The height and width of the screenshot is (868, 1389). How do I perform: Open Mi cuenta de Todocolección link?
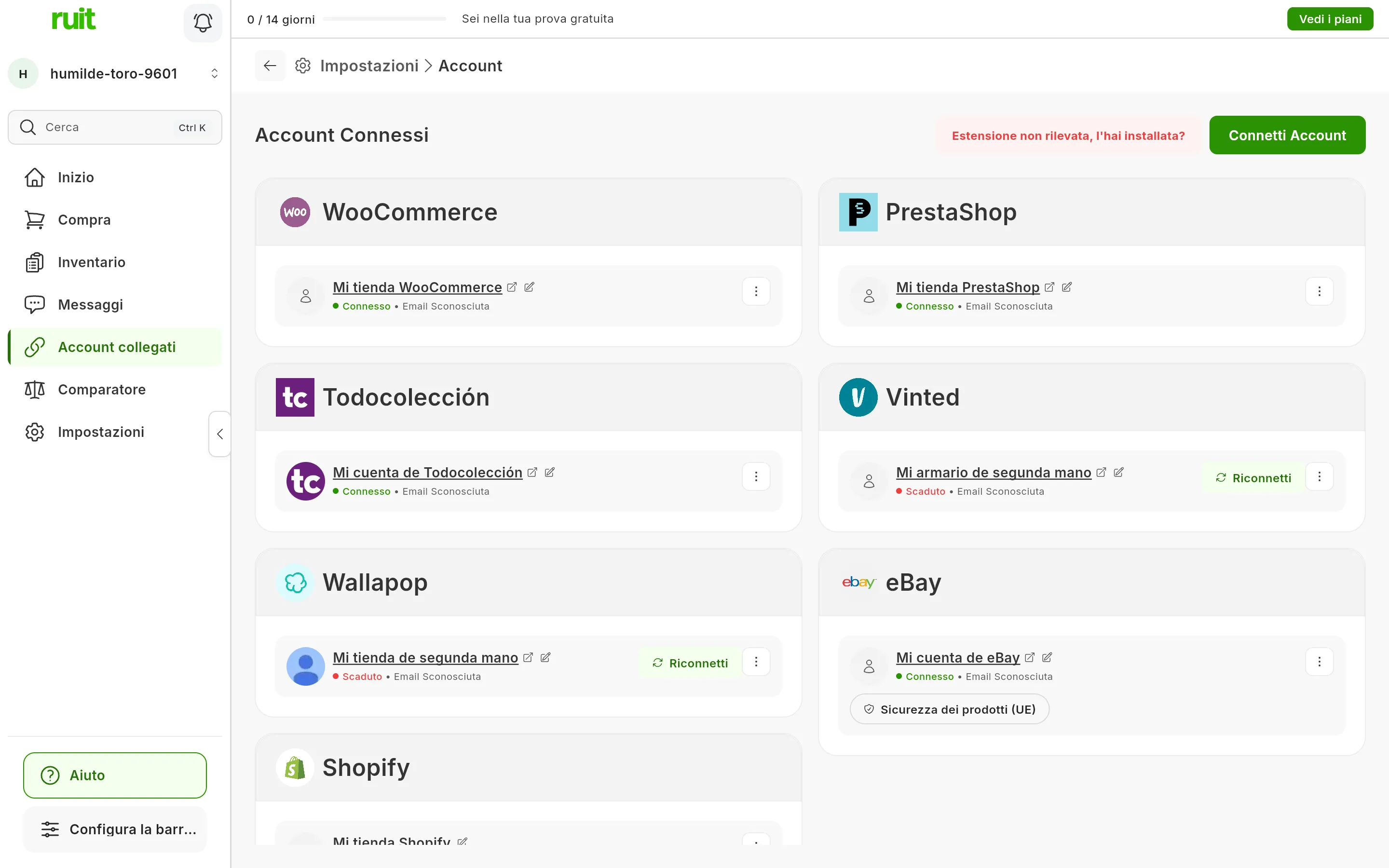[428, 473]
